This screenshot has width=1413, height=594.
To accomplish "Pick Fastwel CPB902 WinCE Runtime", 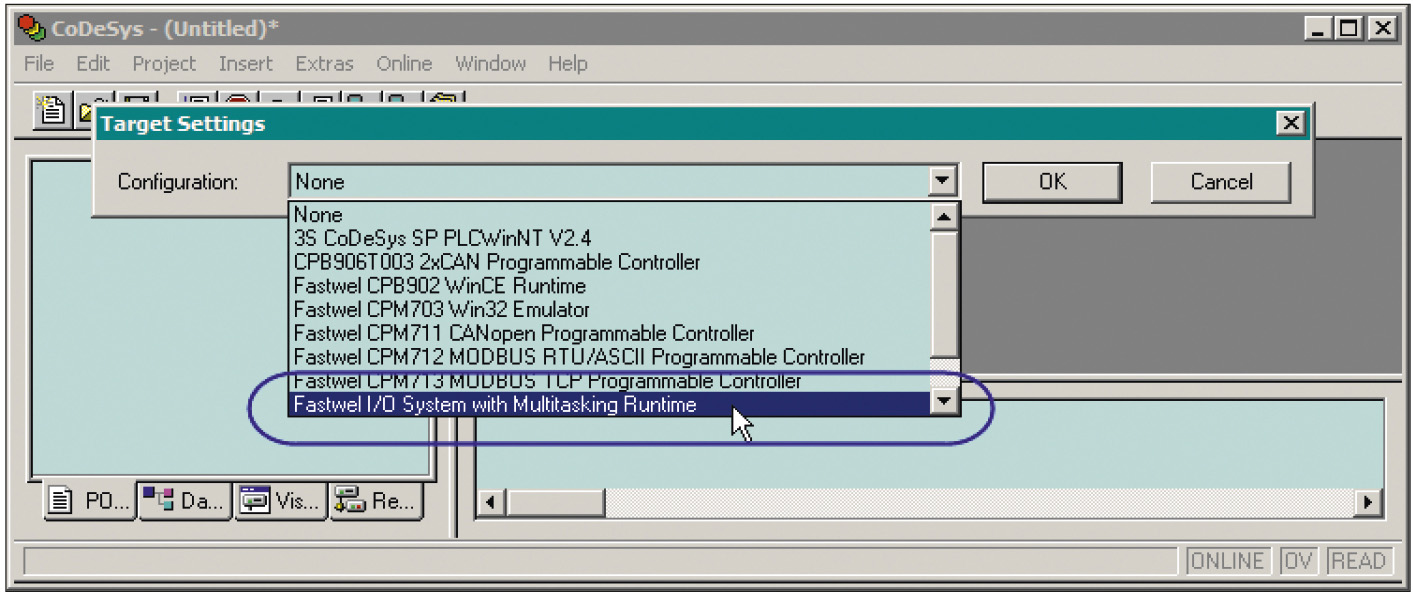I will (610, 286).
